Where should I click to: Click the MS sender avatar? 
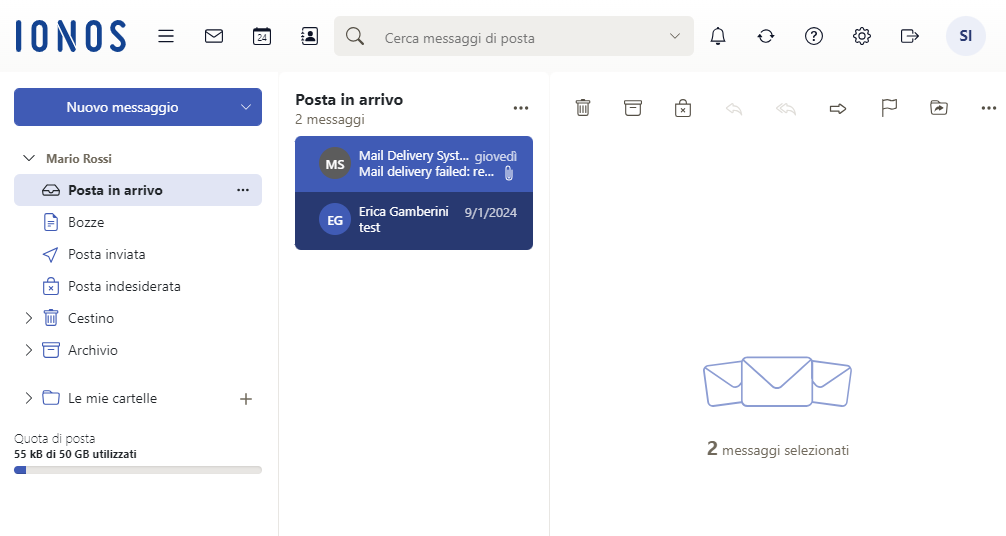(335, 164)
